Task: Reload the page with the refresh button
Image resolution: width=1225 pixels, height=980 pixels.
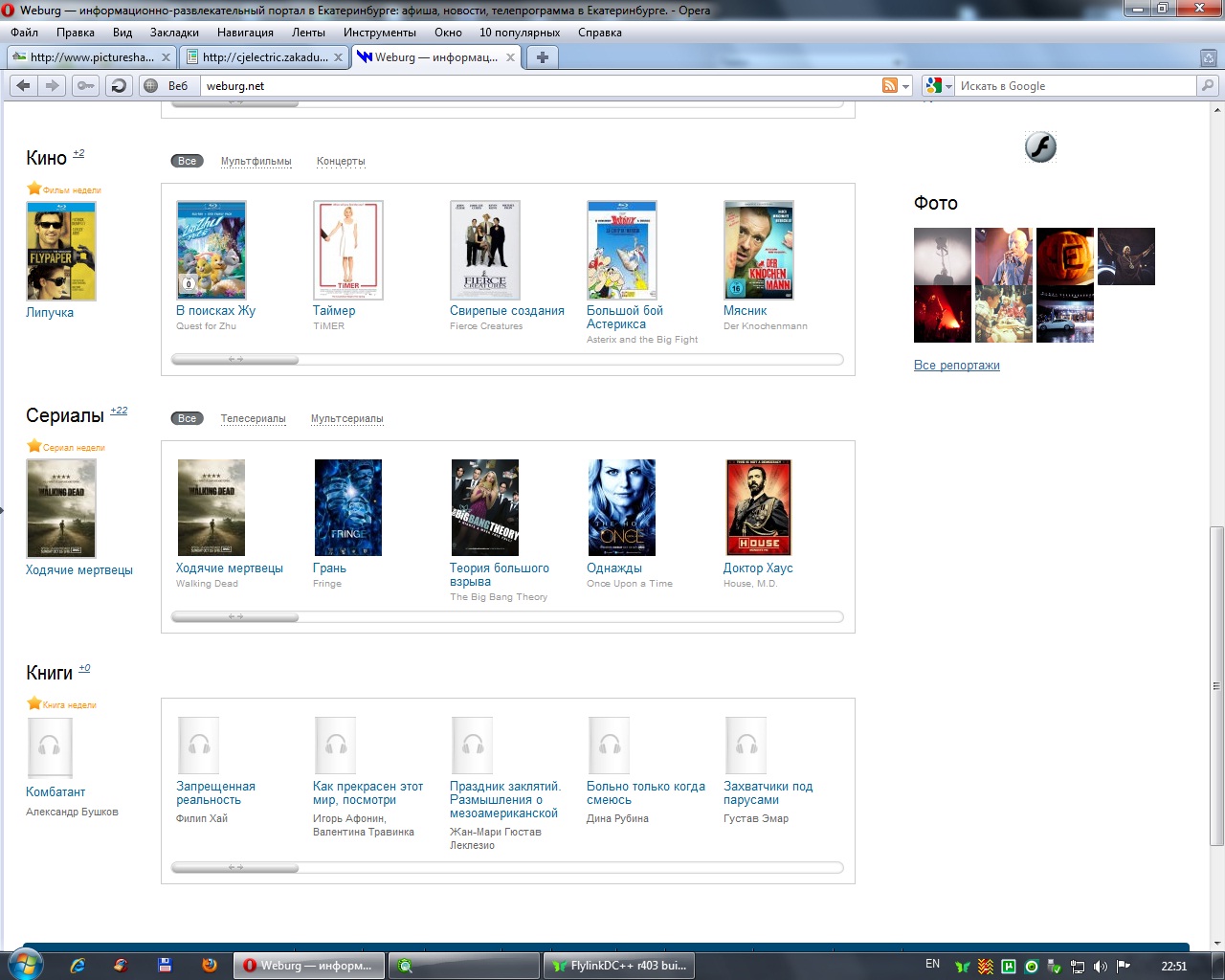Action: (118, 85)
